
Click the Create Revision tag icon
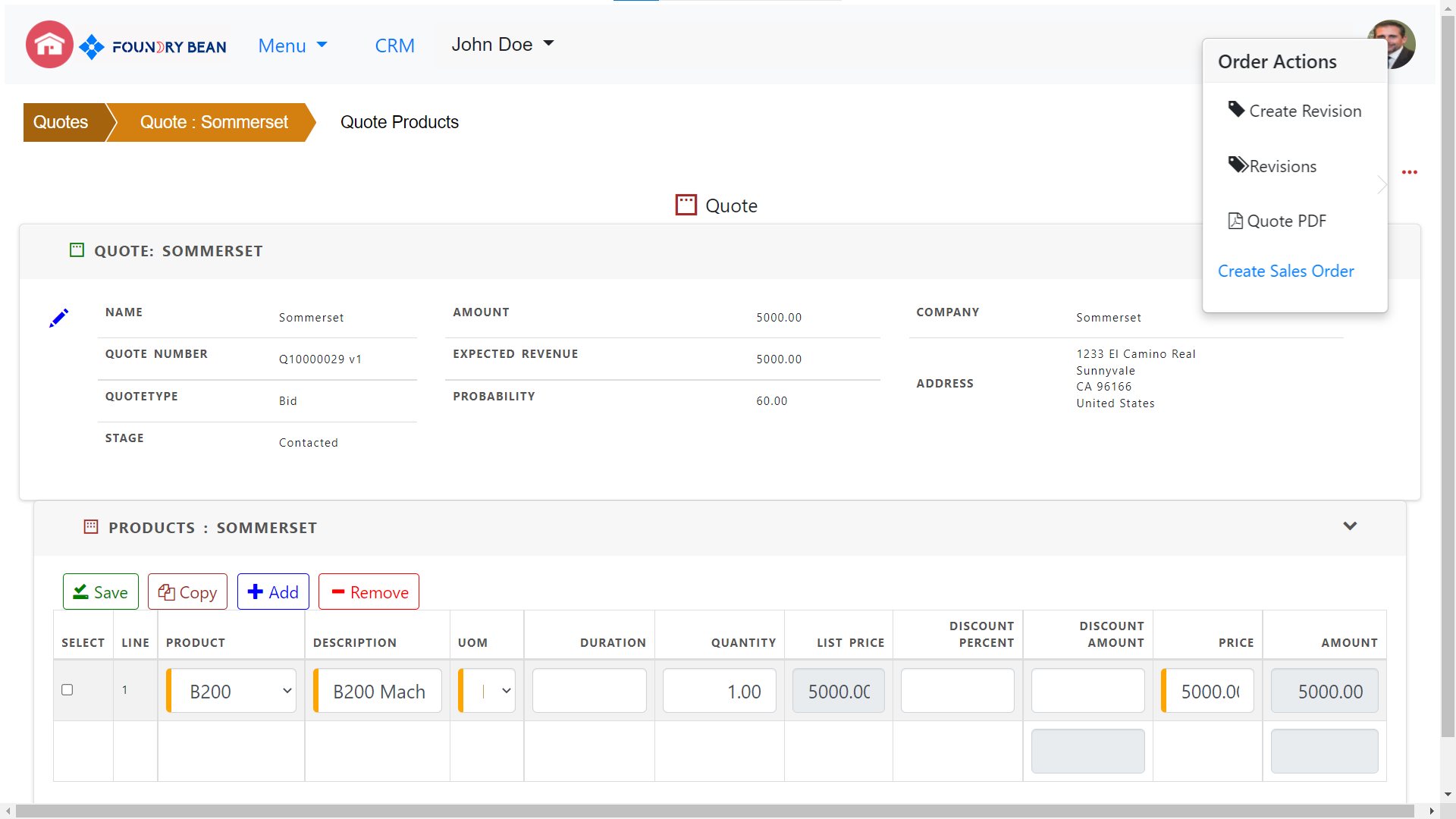pyautogui.click(x=1236, y=110)
